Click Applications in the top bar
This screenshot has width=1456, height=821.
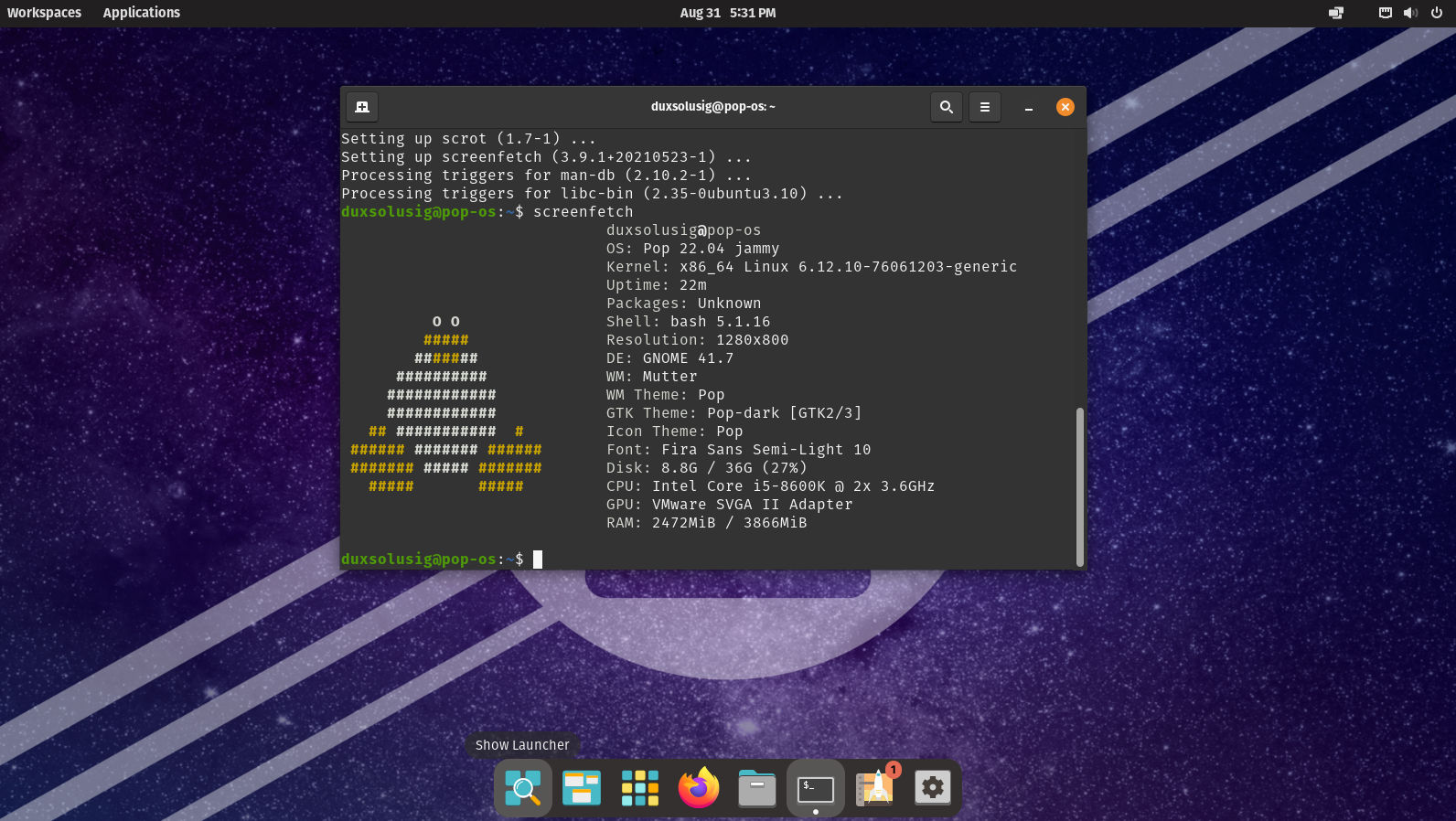click(142, 13)
